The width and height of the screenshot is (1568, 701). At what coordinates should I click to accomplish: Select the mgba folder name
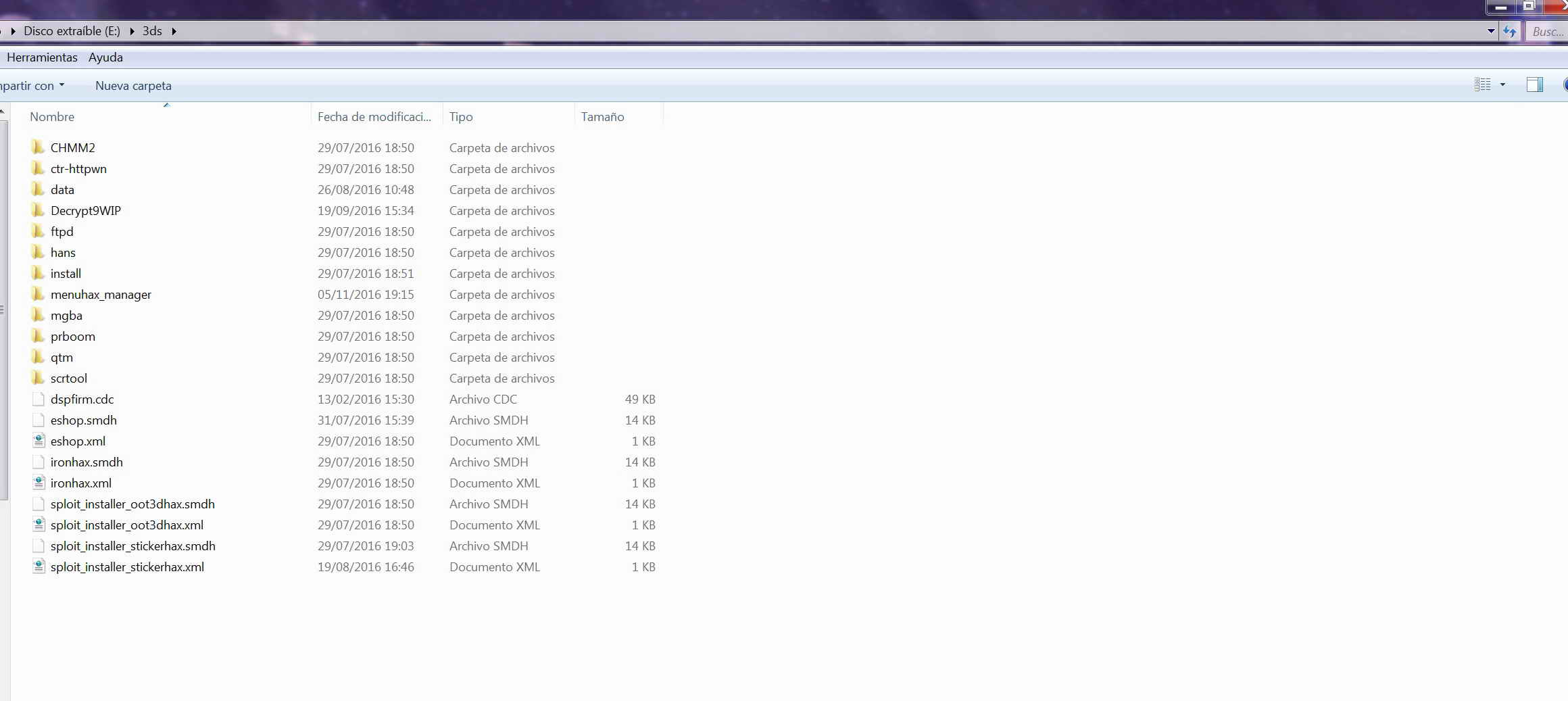tap(66, 315)
